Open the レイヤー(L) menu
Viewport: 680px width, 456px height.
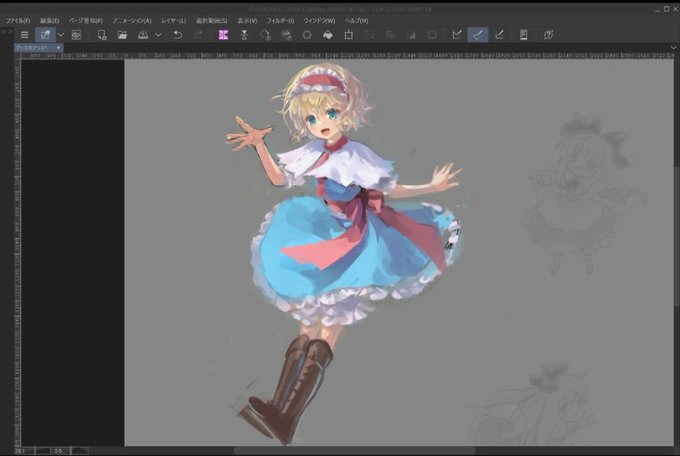coord(173,20)
